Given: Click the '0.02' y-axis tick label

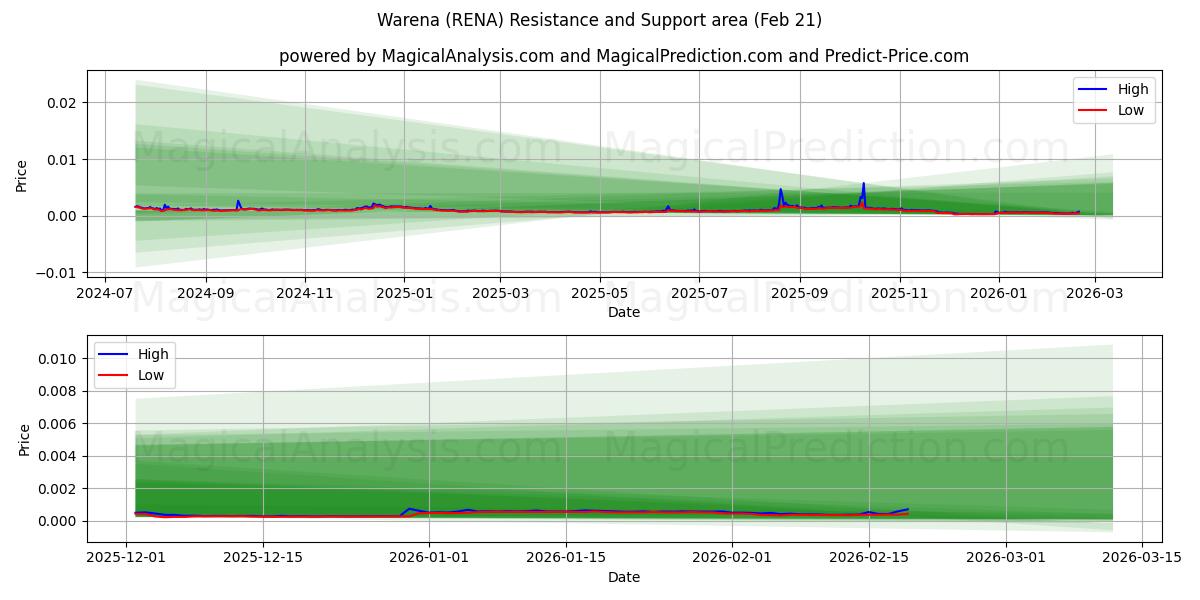Looking at the screenshot, I should tap(63, 103).
